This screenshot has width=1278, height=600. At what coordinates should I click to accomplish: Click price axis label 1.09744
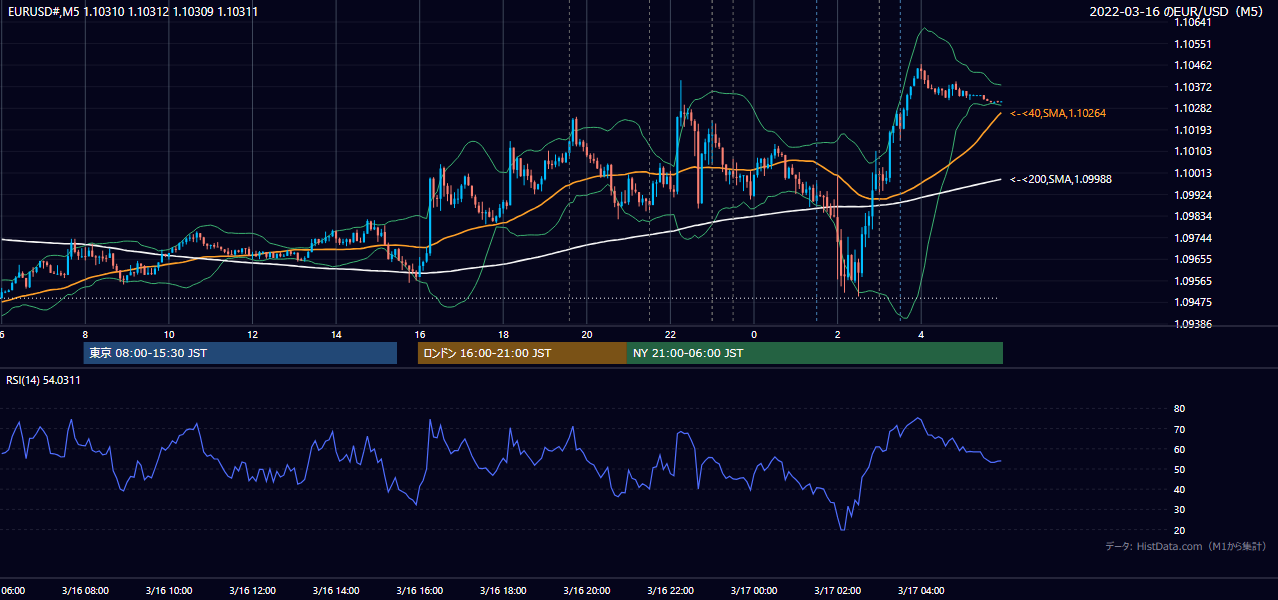coord(1192,238)
